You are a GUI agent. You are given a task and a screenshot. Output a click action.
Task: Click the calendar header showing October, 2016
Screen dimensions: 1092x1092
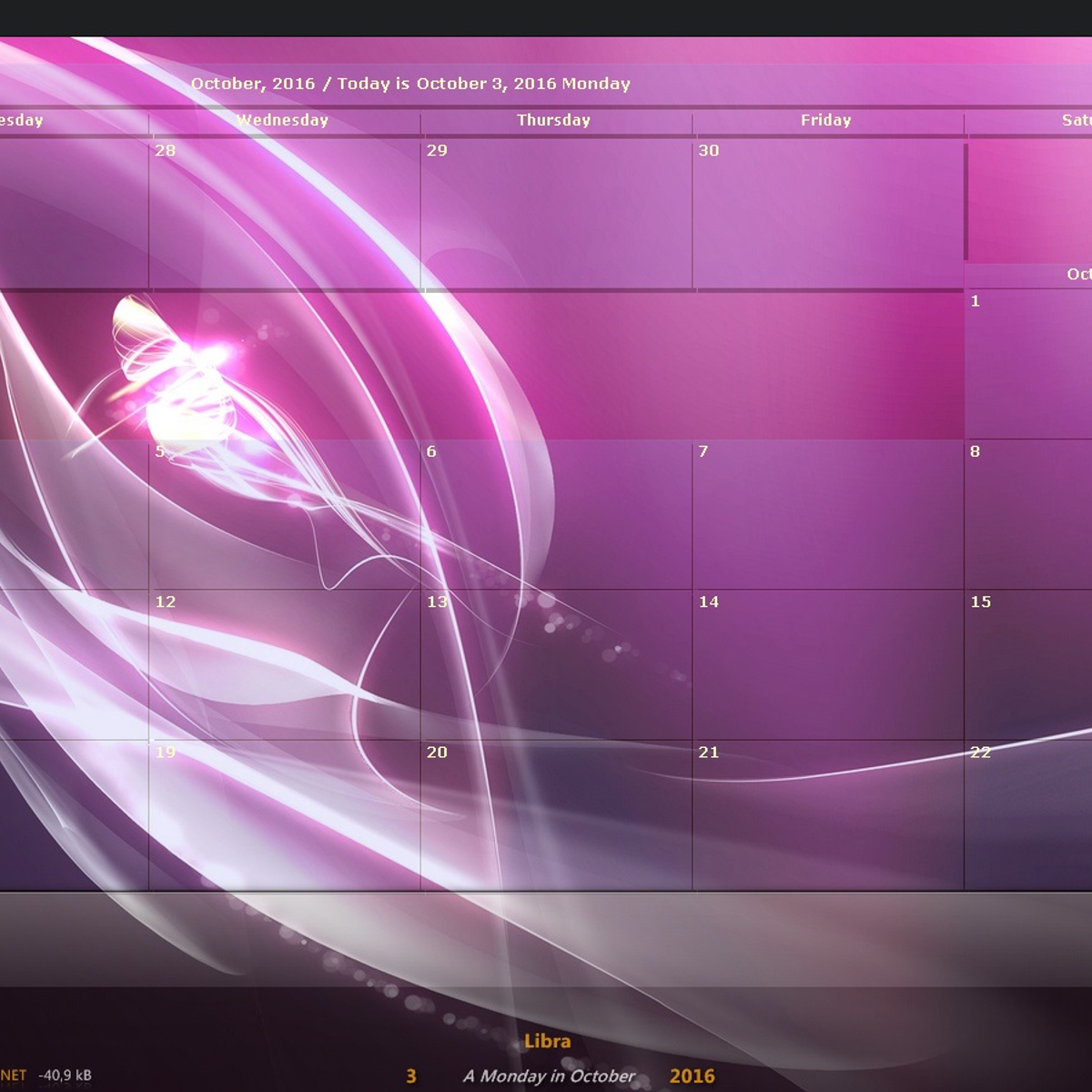tap(409, 84)
